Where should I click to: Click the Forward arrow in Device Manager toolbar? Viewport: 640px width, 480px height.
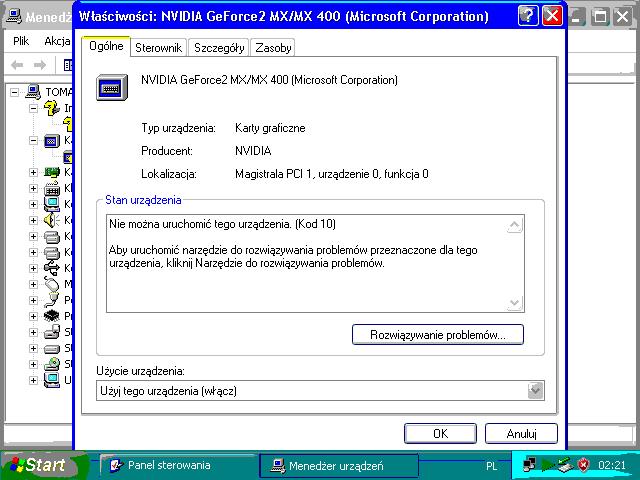tap(40, 65)
